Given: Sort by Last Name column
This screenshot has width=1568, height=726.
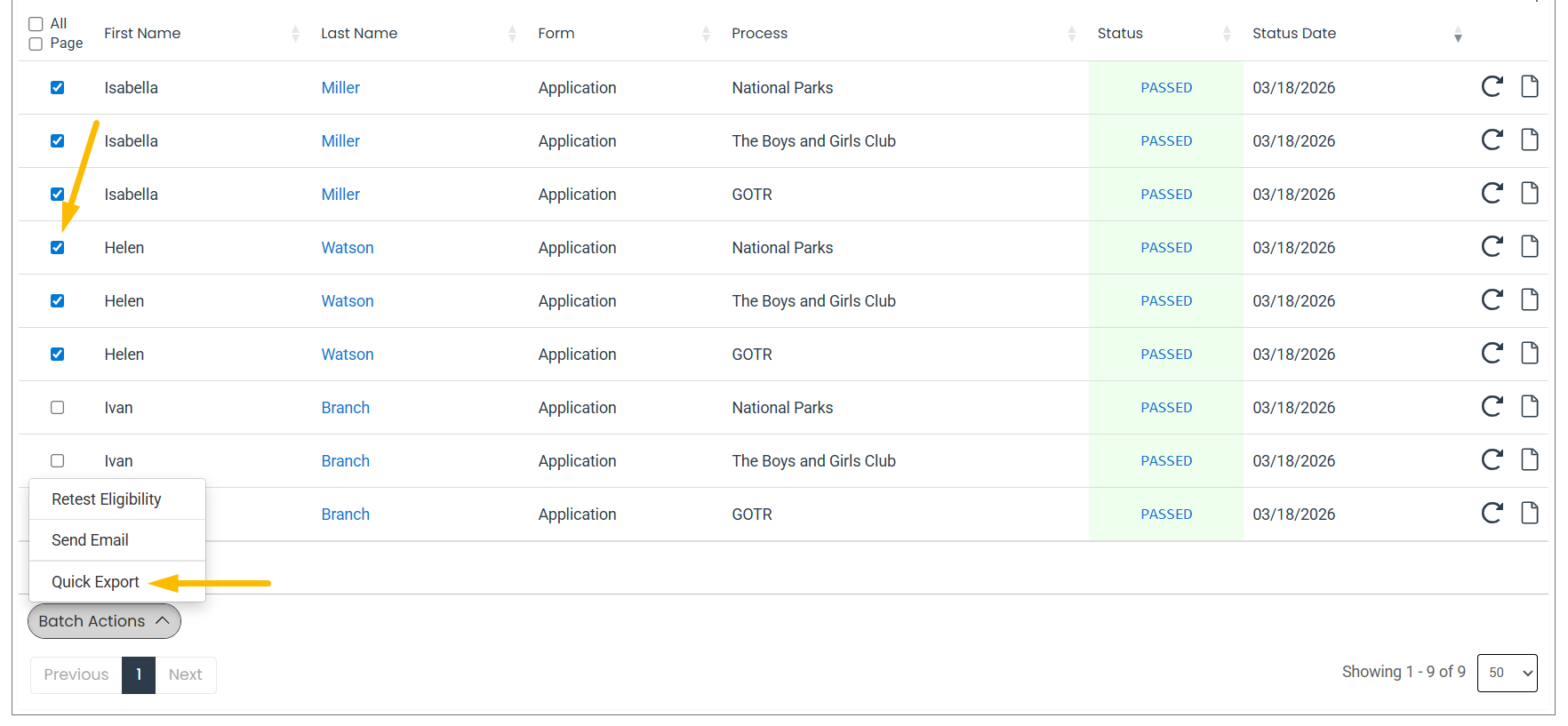Looking at the screenshot, I should point(512,34).
